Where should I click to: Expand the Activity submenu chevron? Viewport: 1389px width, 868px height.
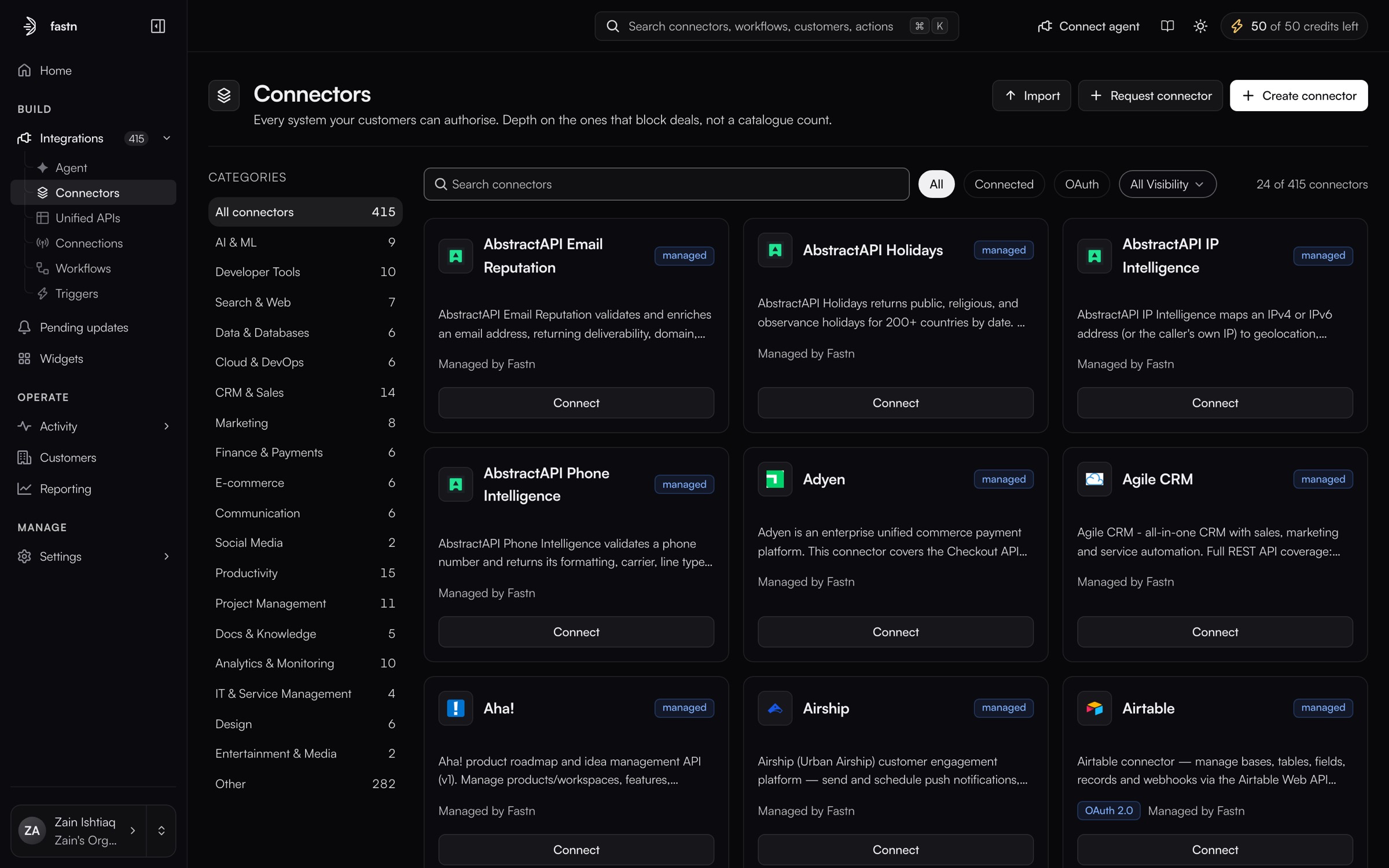point(167,426)
